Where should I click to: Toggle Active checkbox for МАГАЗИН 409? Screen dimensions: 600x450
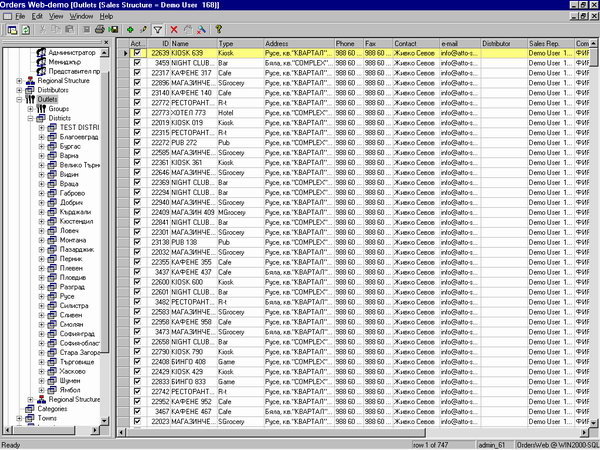137,212
